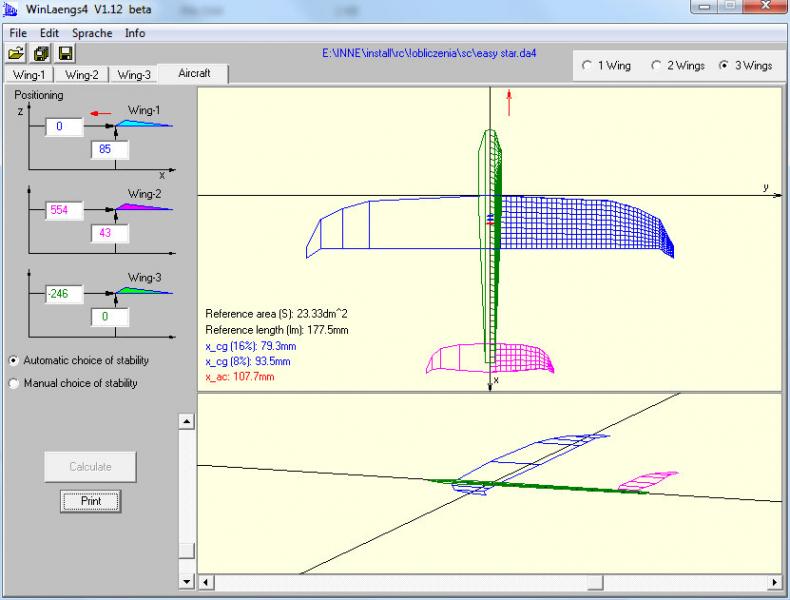Click the Calculate button
790x600 pixels.
point(90,466)
